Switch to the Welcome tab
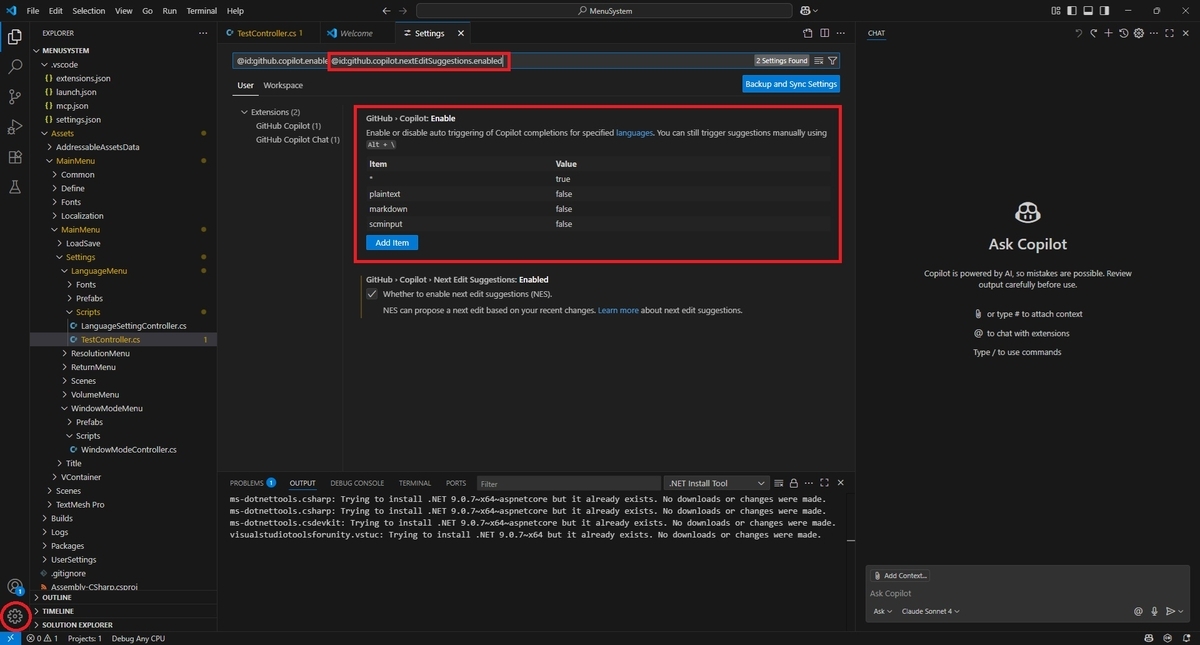The image size is (1200, 645). click(x=356, y=33)
